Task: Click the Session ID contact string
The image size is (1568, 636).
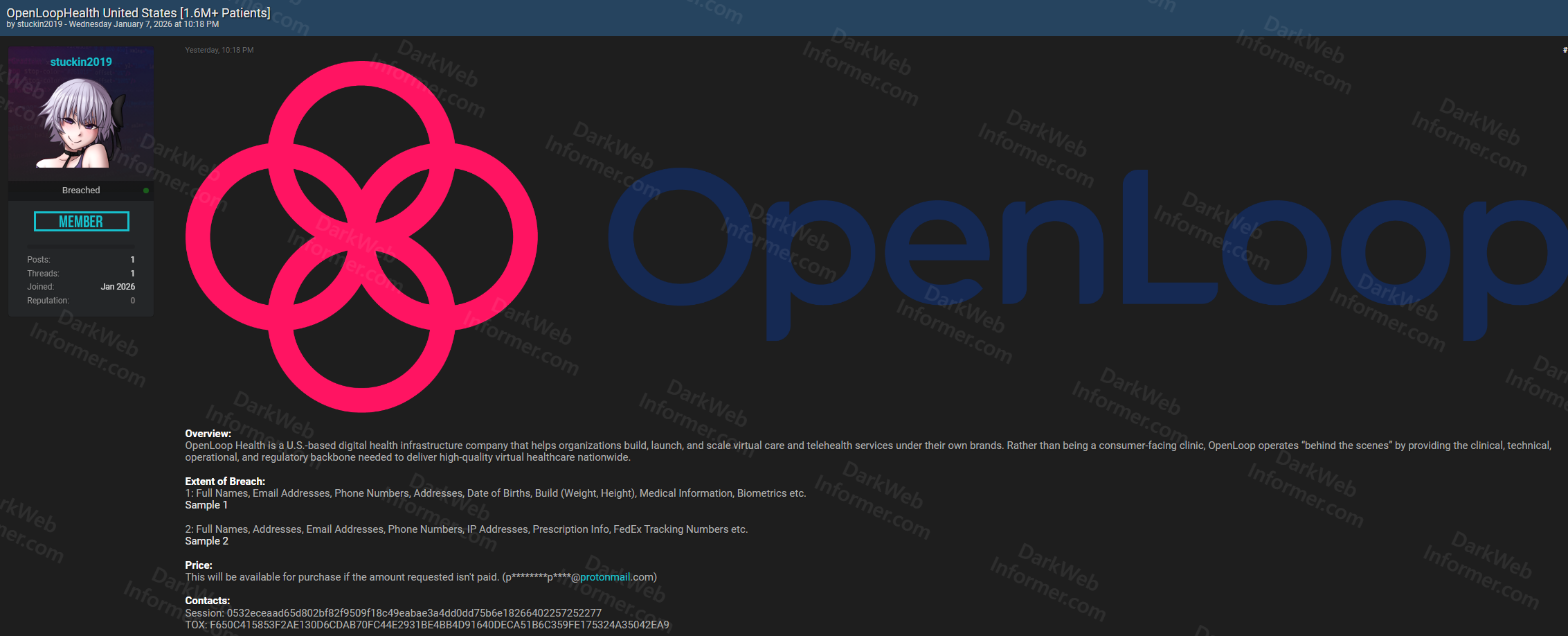Action: point(414,613)
